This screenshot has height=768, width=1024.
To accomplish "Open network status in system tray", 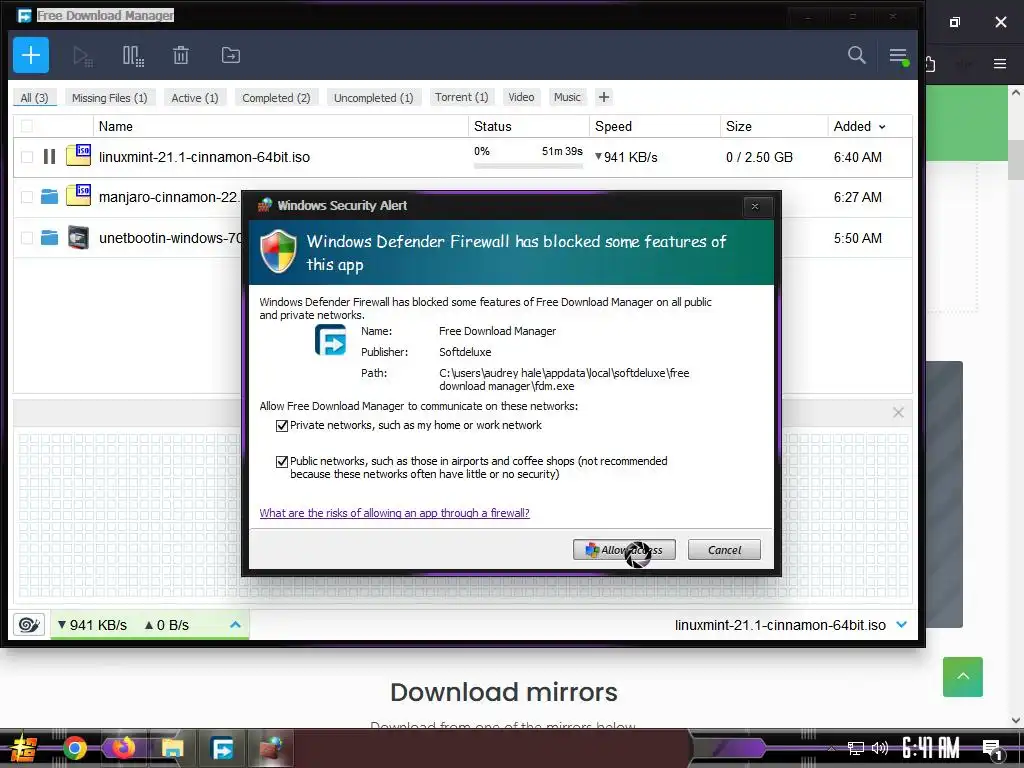I will [x=856, y=748].
